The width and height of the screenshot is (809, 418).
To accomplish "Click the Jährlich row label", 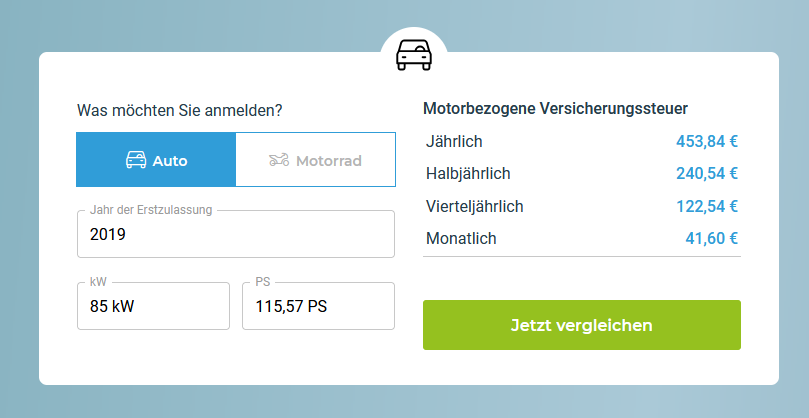I will pyautogui.click(x=453, y=141).
